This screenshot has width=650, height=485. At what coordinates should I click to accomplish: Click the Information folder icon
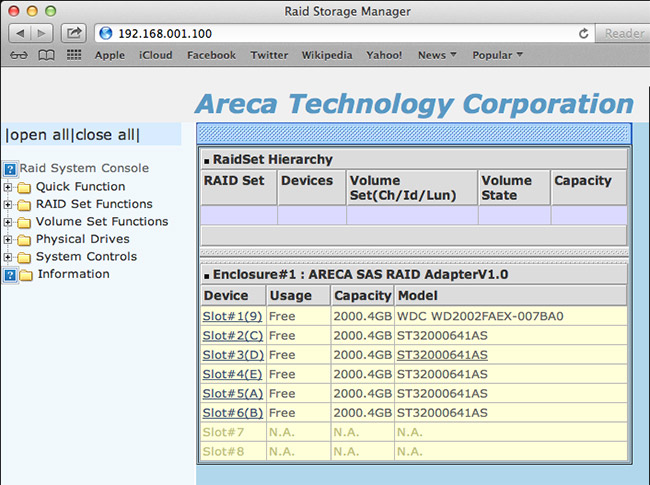(26, 275)
